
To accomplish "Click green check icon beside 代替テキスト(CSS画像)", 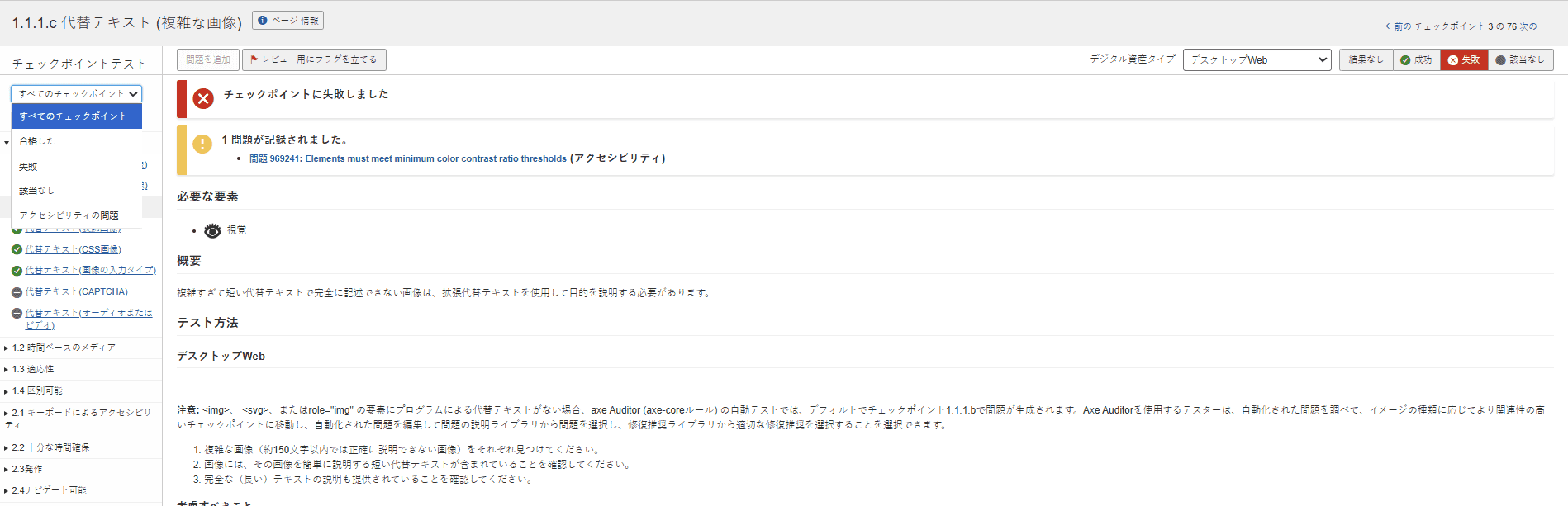I will (17, 249).
